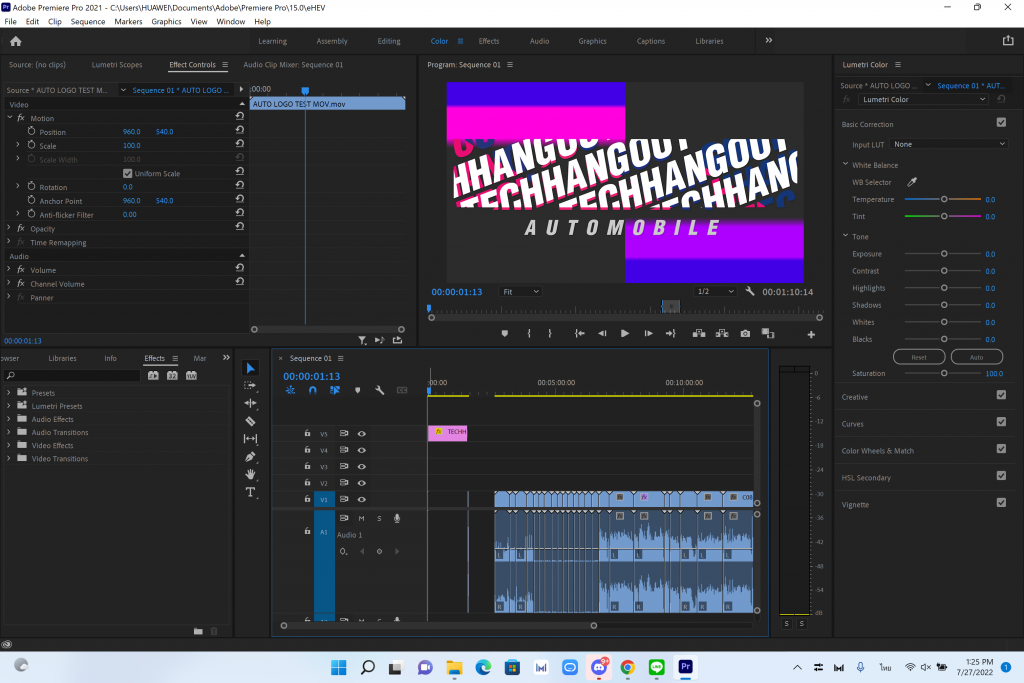Open the Fit zoom level dropdown
The height and width of the screenshot is (683, 1024).
click(x=520, y=292)
